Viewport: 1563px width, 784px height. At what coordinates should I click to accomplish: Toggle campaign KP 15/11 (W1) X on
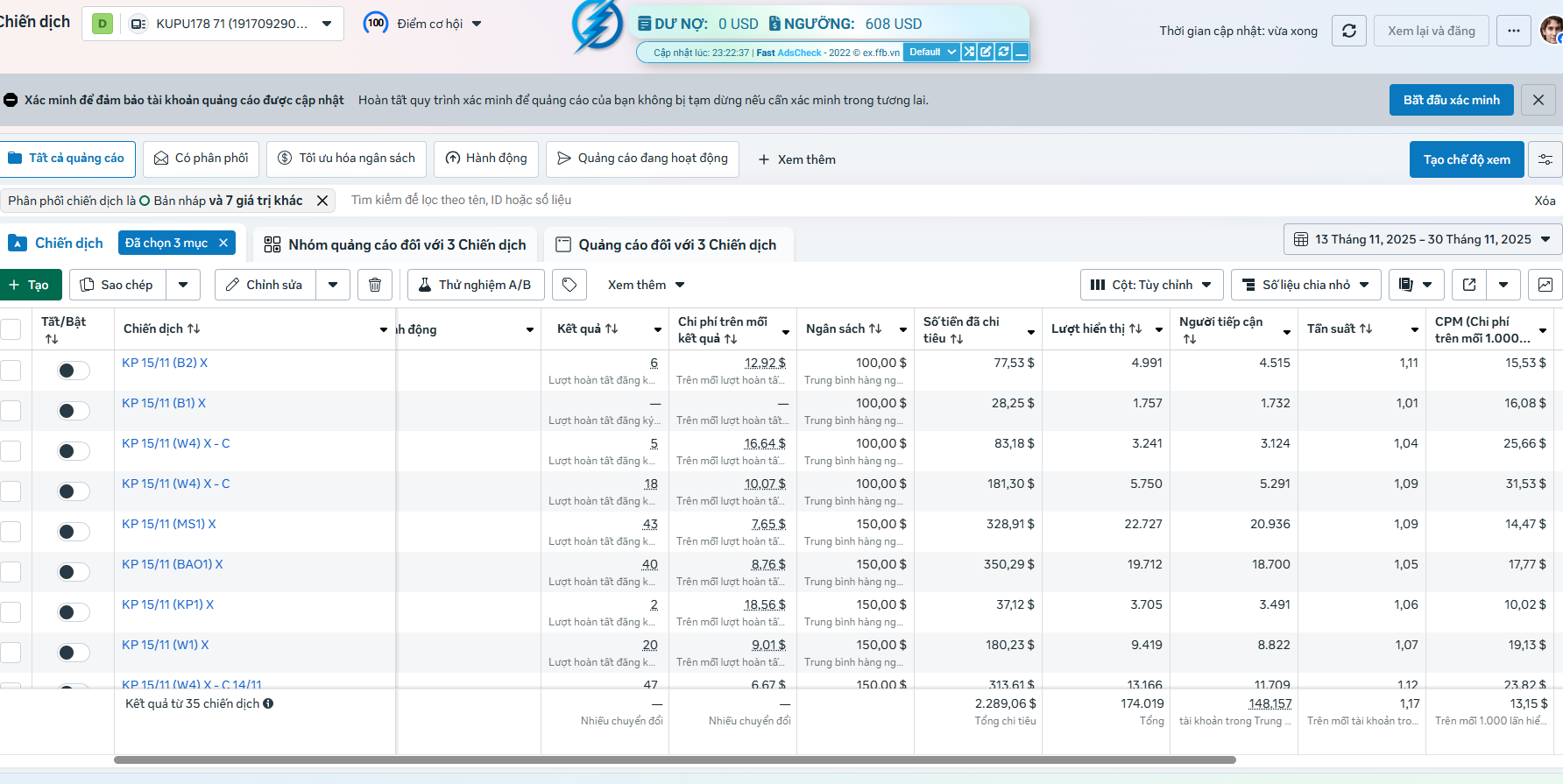click(74, 653)
